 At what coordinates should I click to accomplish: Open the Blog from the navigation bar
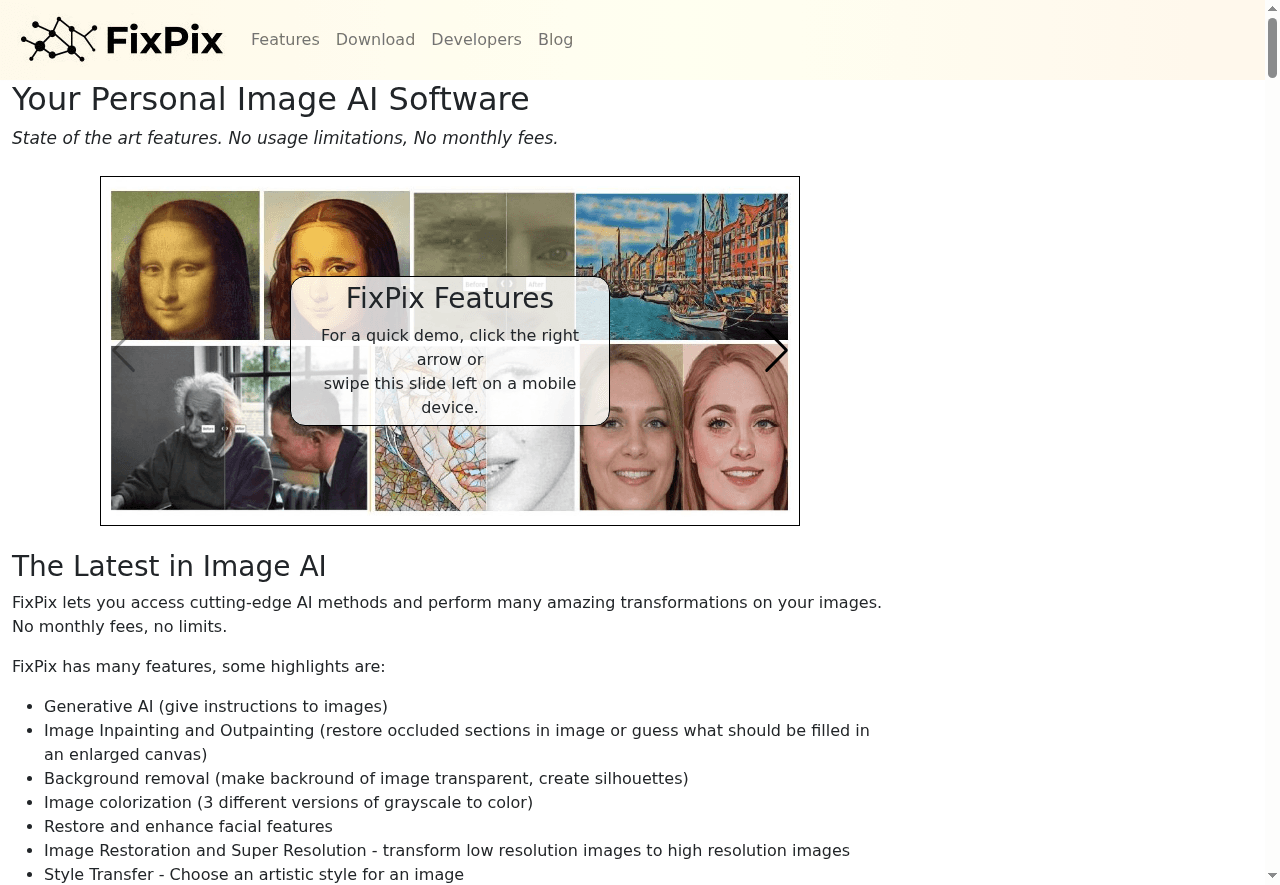(x=555, y=40)
